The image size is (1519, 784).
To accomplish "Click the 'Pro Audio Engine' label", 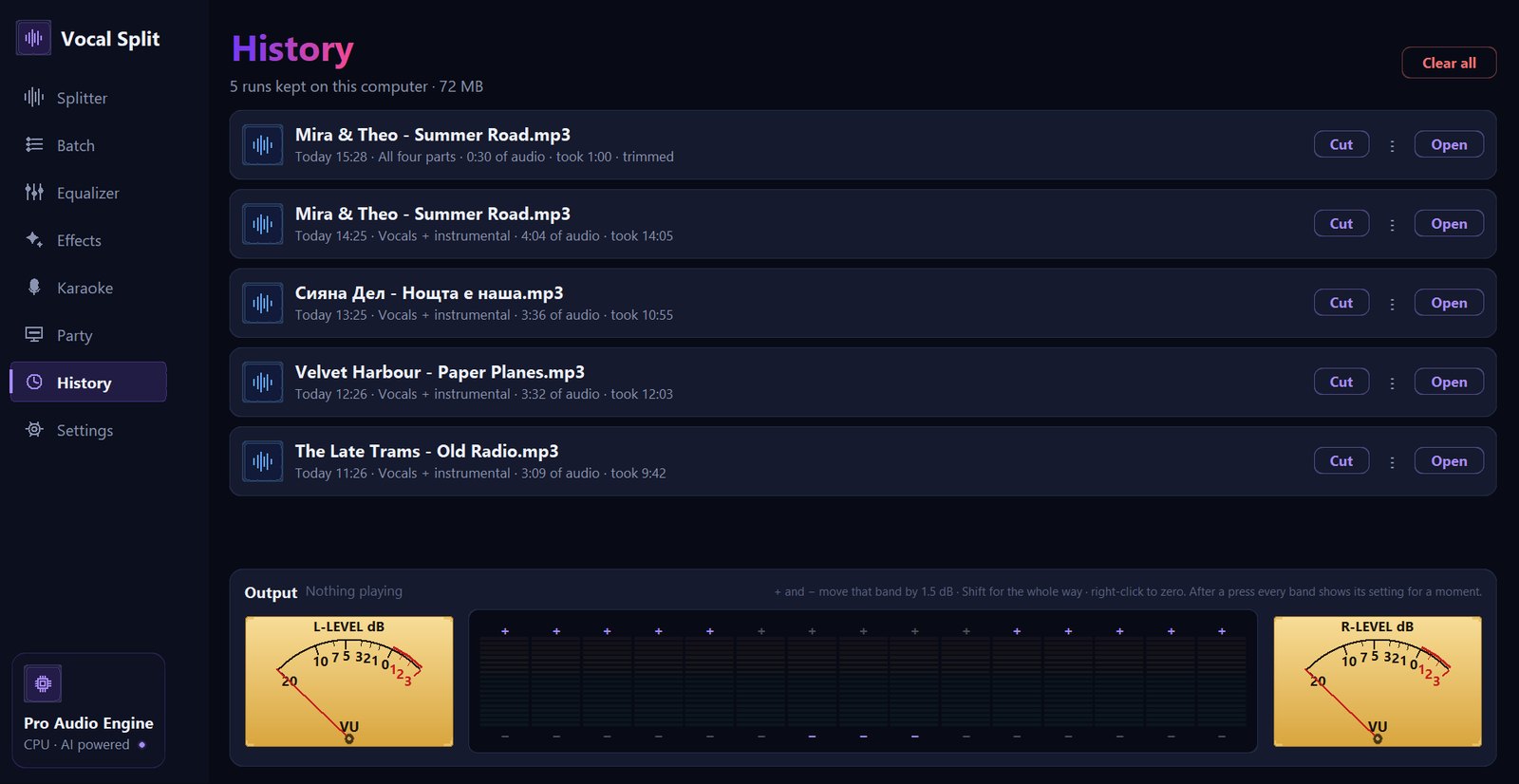I will pyautogui.click(x=88, y=723).
